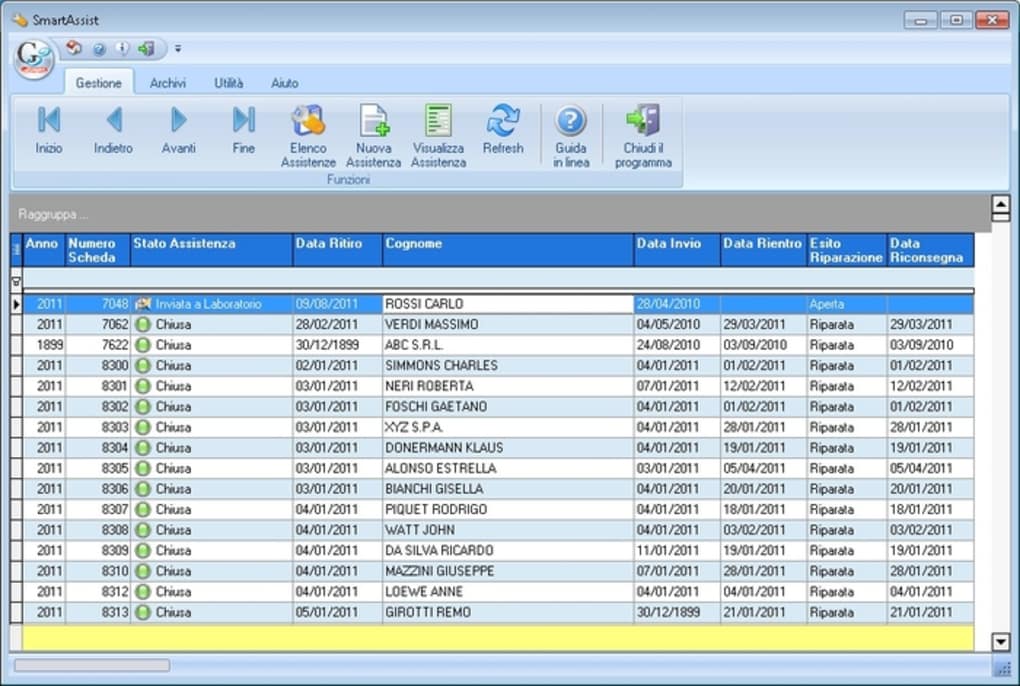Open Visualizza Assistenza
Screen dimensions: 1020x686
(x=438, y=136)
